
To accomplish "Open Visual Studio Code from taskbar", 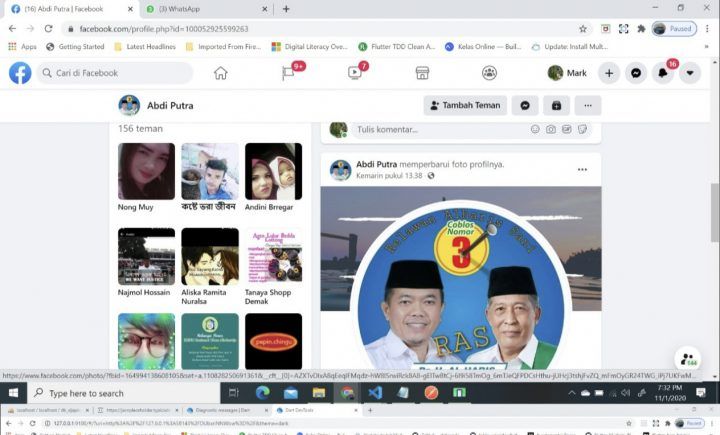I will 375,393.
